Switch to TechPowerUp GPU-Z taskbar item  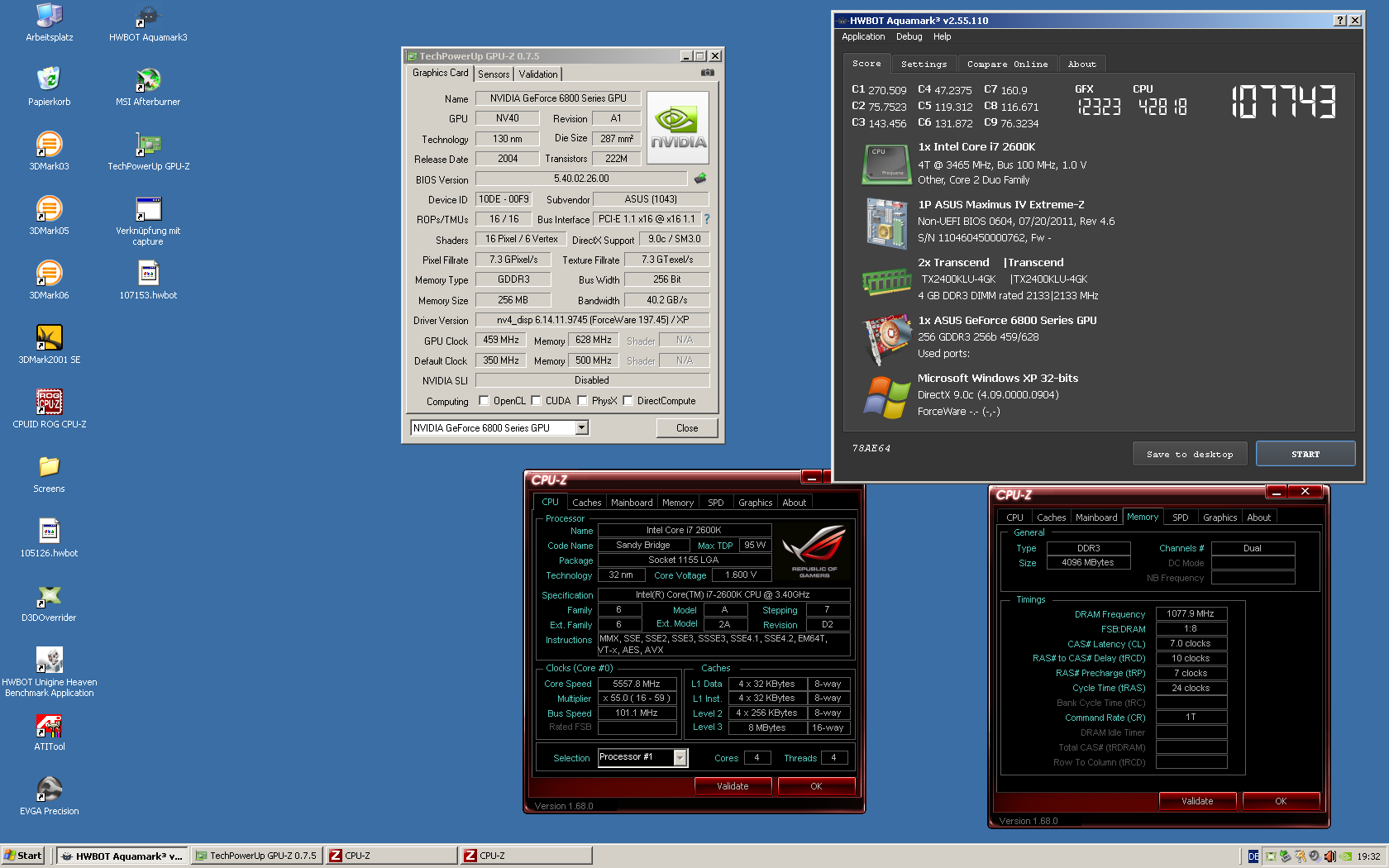(x=257, y=856)
